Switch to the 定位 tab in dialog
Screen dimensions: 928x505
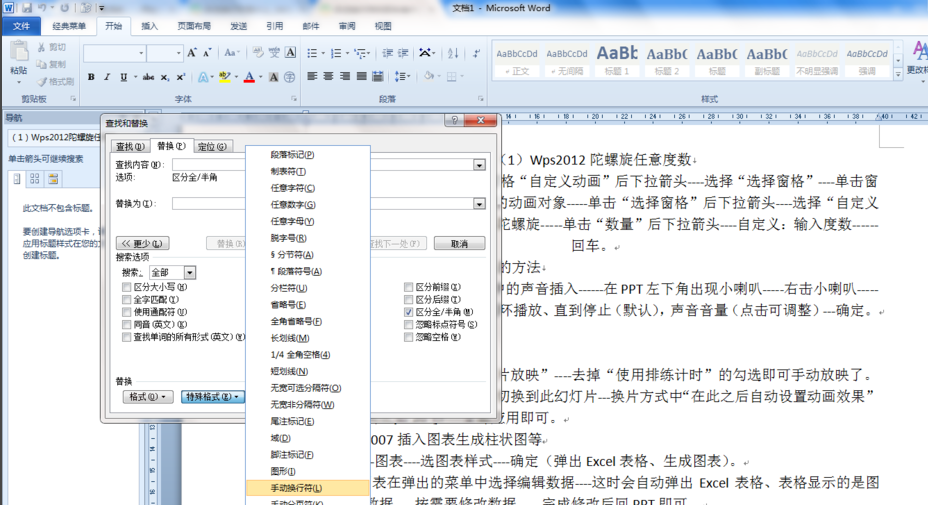tap(212, 146)
